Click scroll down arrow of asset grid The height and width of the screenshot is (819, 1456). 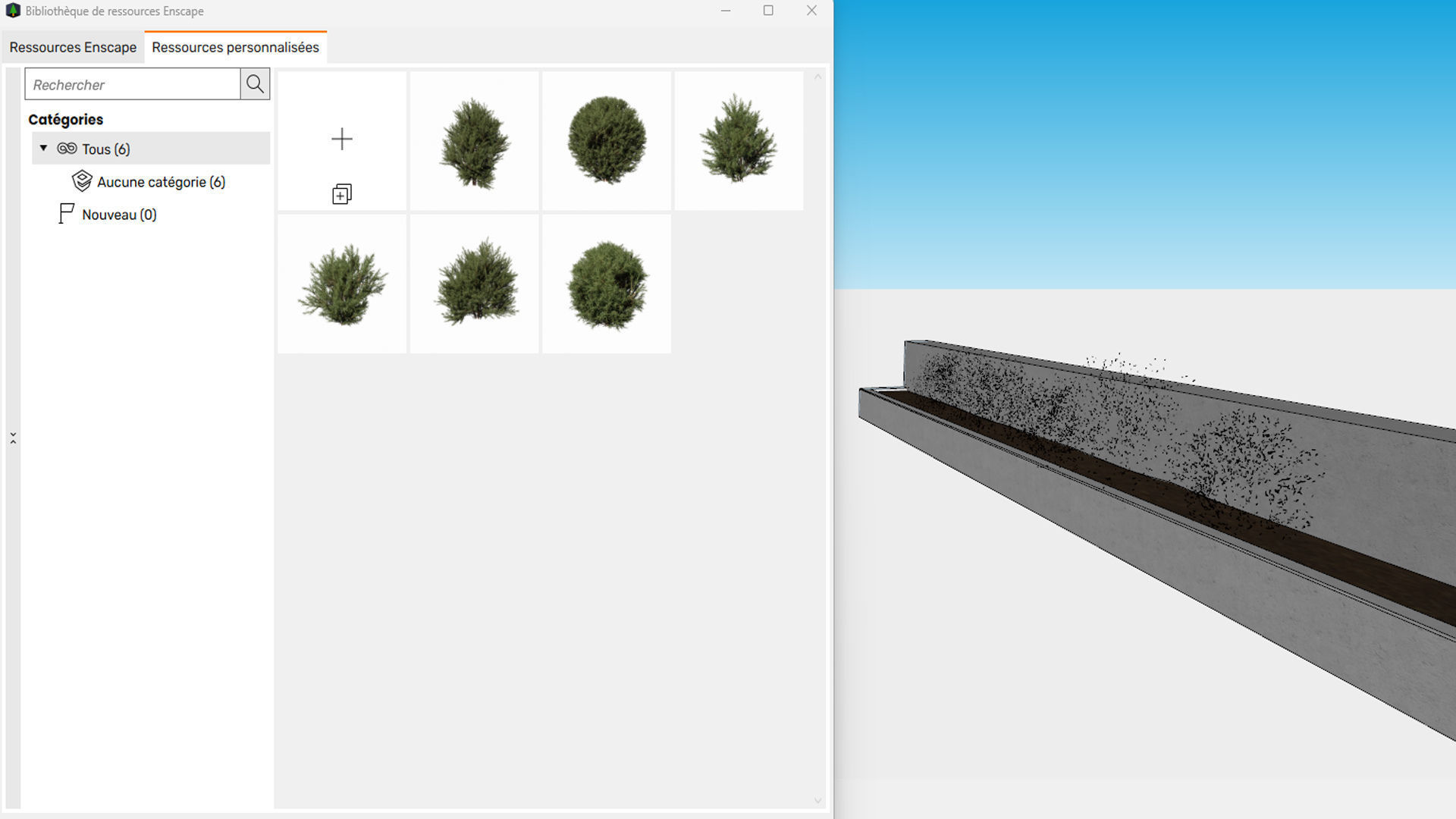click(817, 801)
